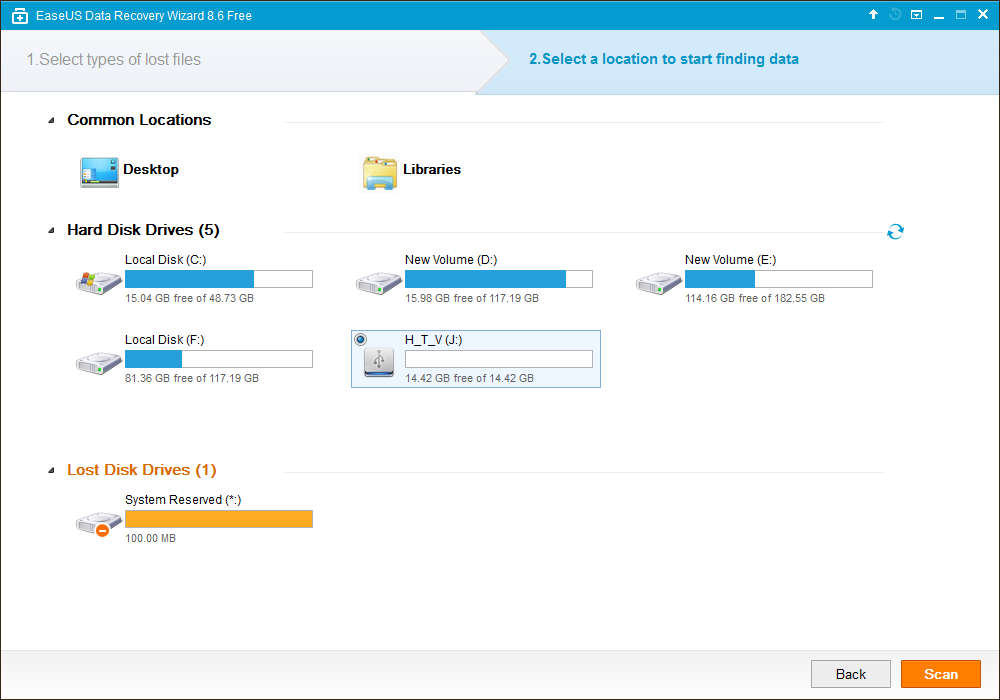Collapse the Lost Disk Drives section
The image size is (1000, 700).
(x=51, y=470)
